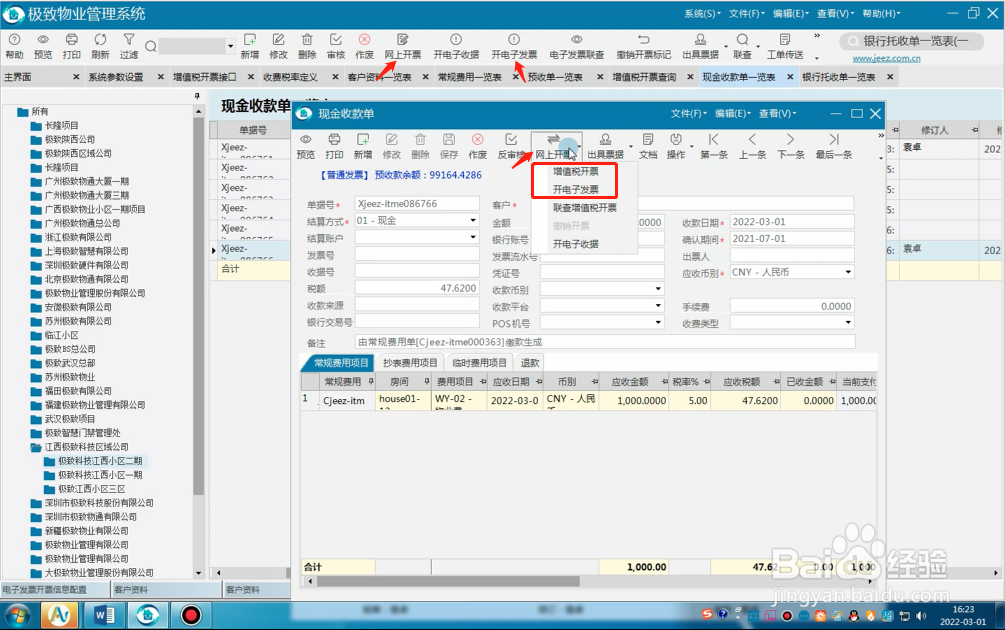Switch to the 银行托收单一览表 tab
The image size is (1005, 630).
pos(838,77)
